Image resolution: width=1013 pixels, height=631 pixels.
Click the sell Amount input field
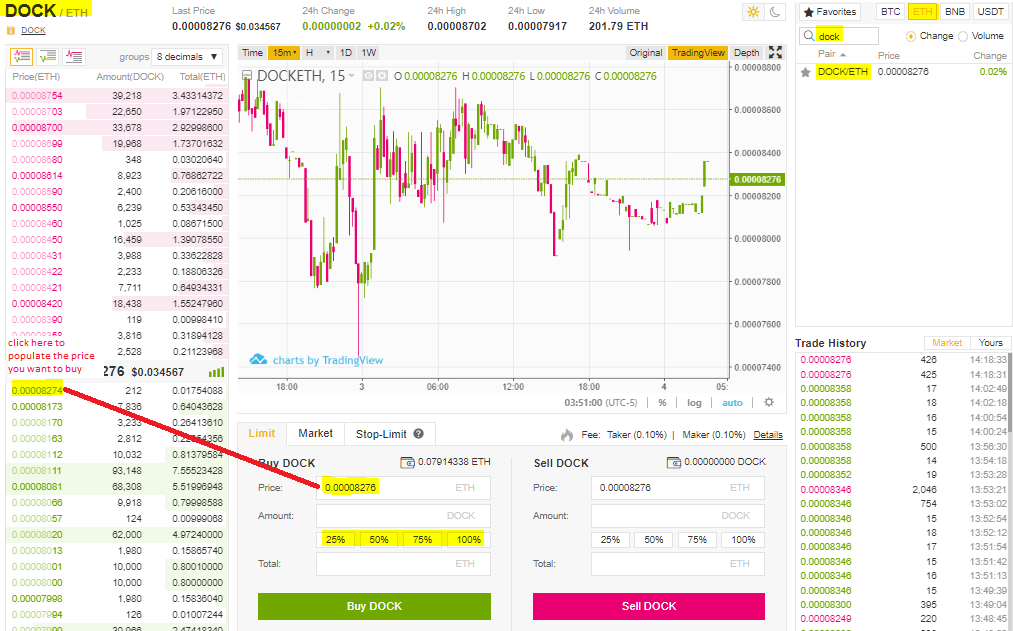pos(678,515)
